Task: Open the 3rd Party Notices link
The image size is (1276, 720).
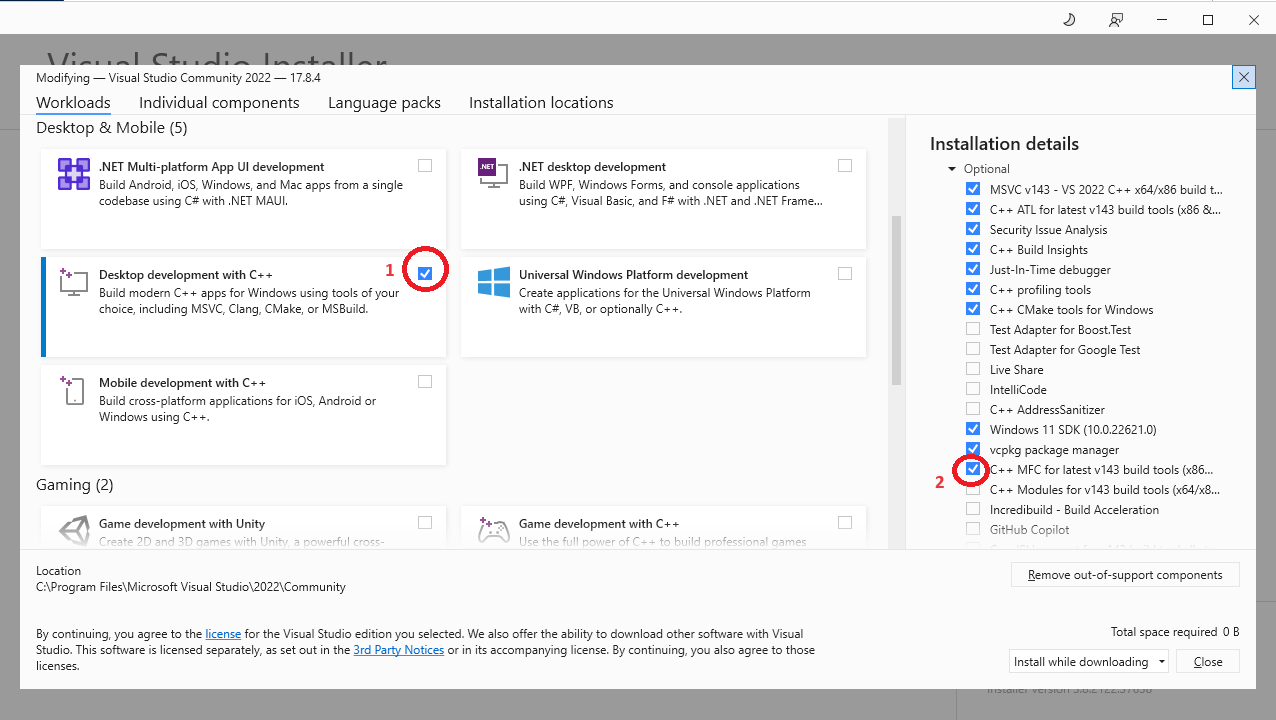Action: click(398, 650)
